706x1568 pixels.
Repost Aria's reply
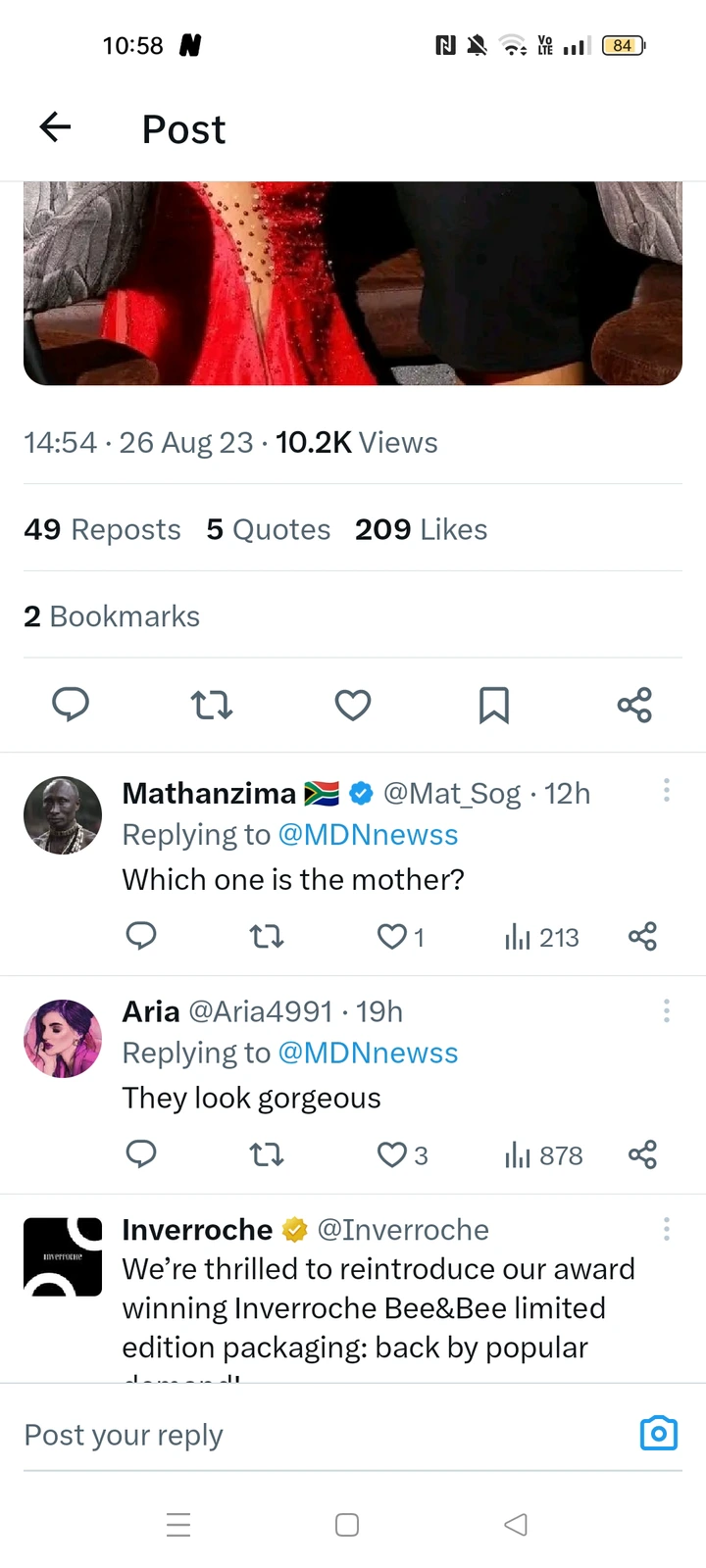click(267, 1155)
